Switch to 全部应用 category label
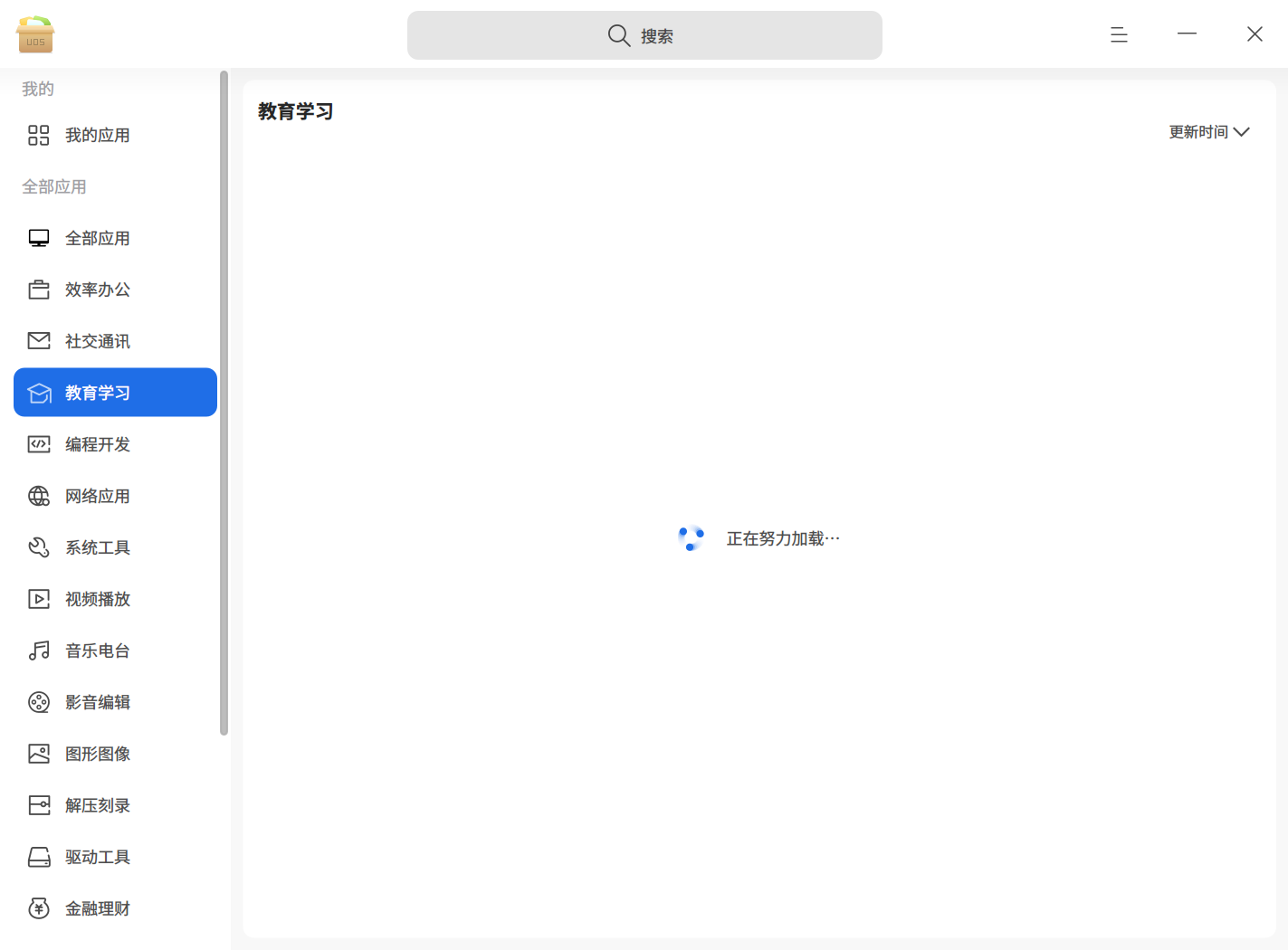Screen dimensions: 1288x950 pyautogui.click(x=98, y=239)
